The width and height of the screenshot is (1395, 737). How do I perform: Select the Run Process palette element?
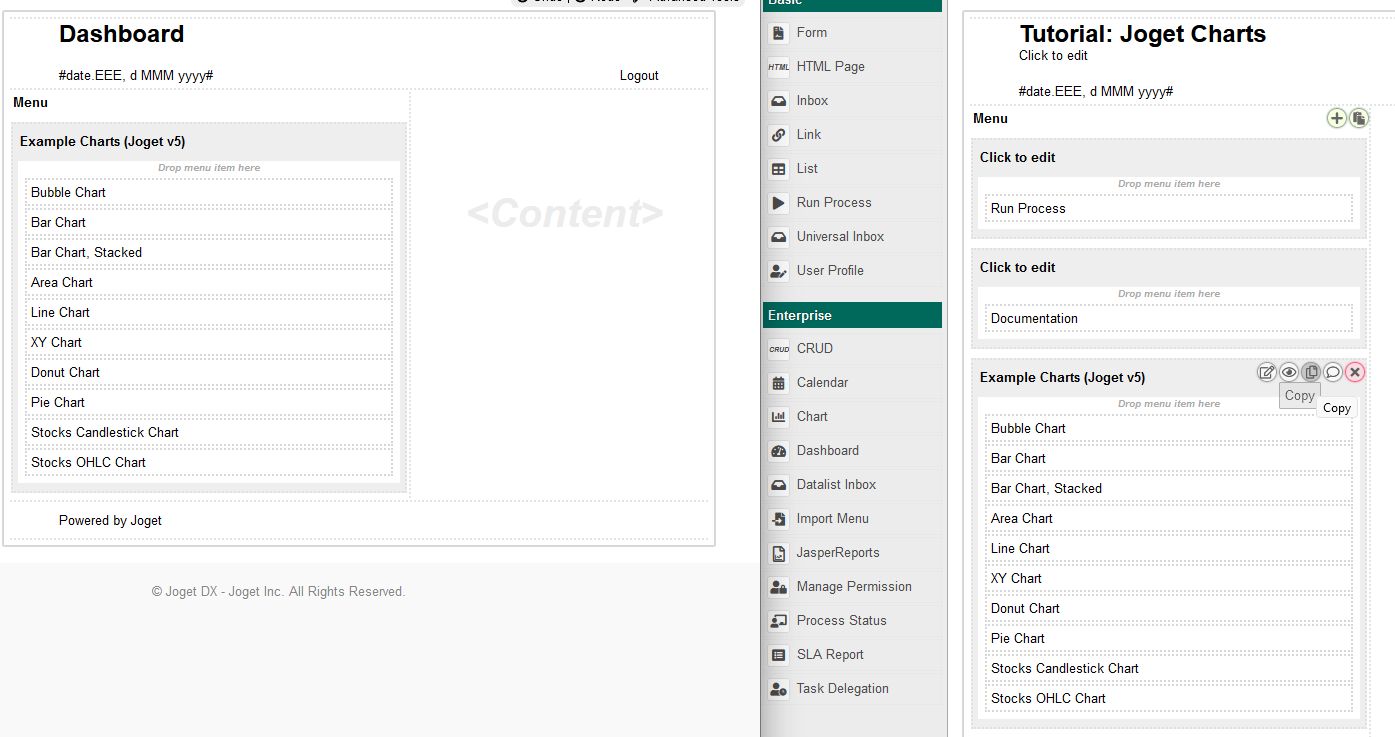(x=833, y=203)
